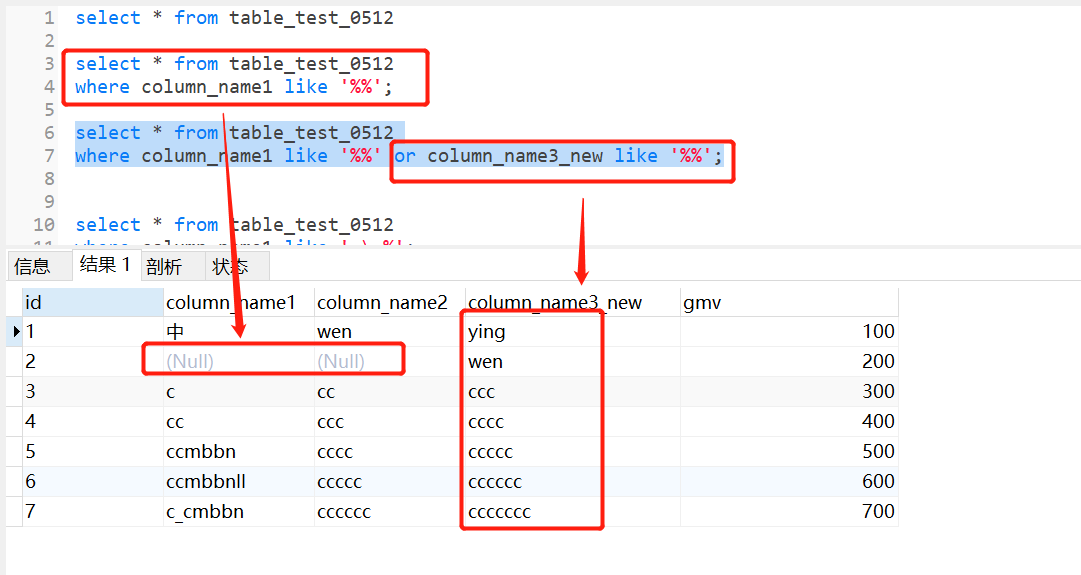The height and width of the screenshot is (575, 1081).
Task: Select the gmv cell 600
Action: pyautogui.click(x=789, y=481)
